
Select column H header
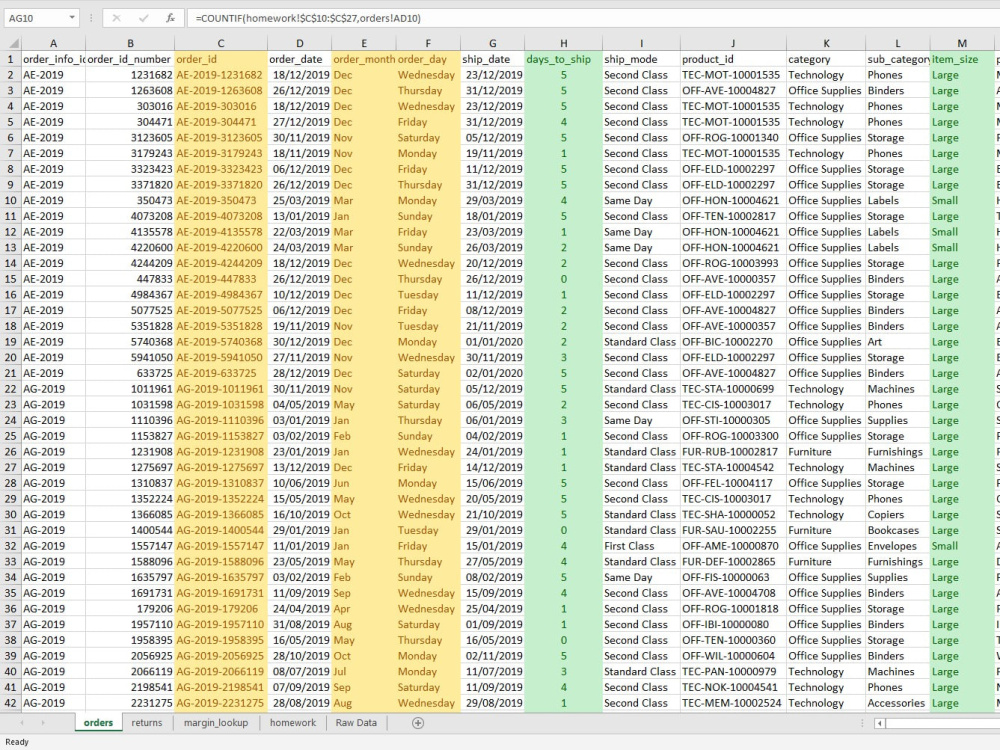tap(563, 43)
